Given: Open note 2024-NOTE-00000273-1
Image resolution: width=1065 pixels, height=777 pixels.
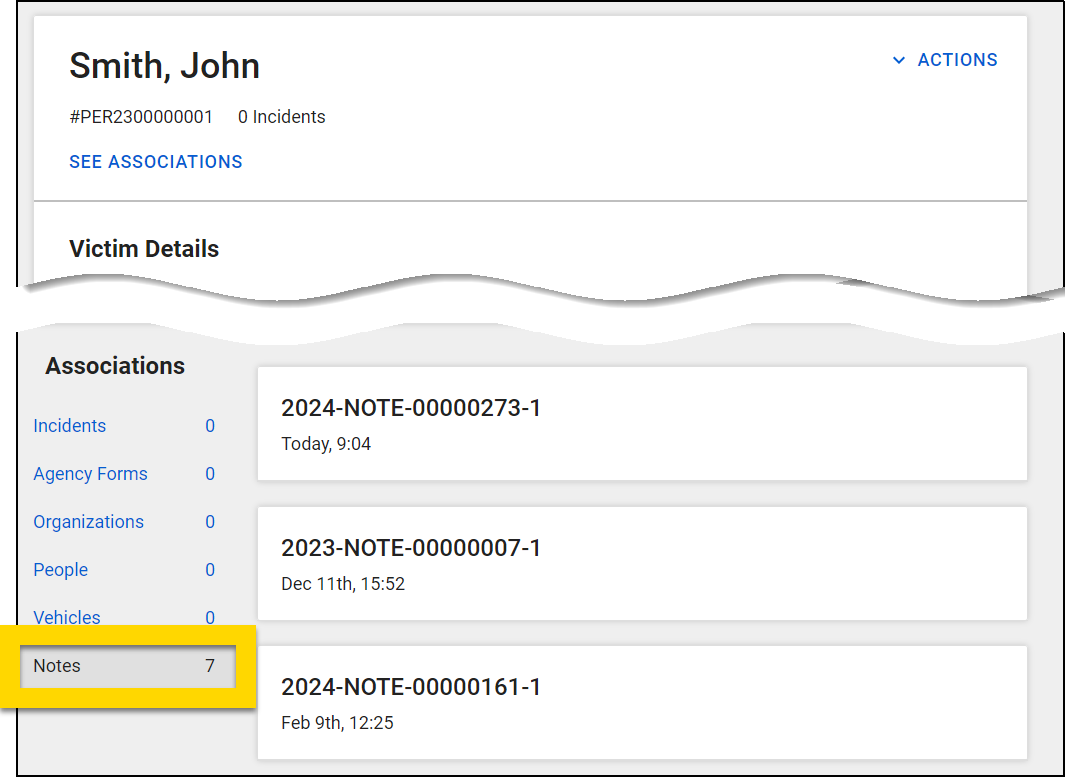Looking at the screenshot, I should (411, 408).
